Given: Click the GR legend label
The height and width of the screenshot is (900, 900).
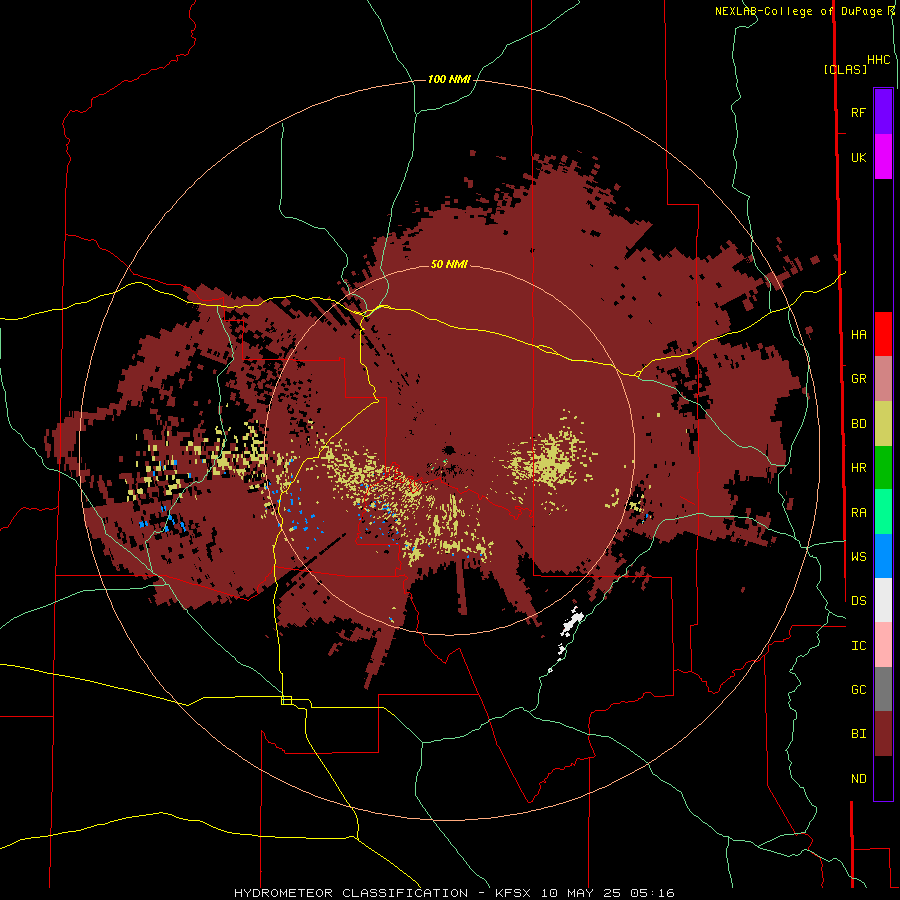Looking at the screenshot, I should point(858,379).
